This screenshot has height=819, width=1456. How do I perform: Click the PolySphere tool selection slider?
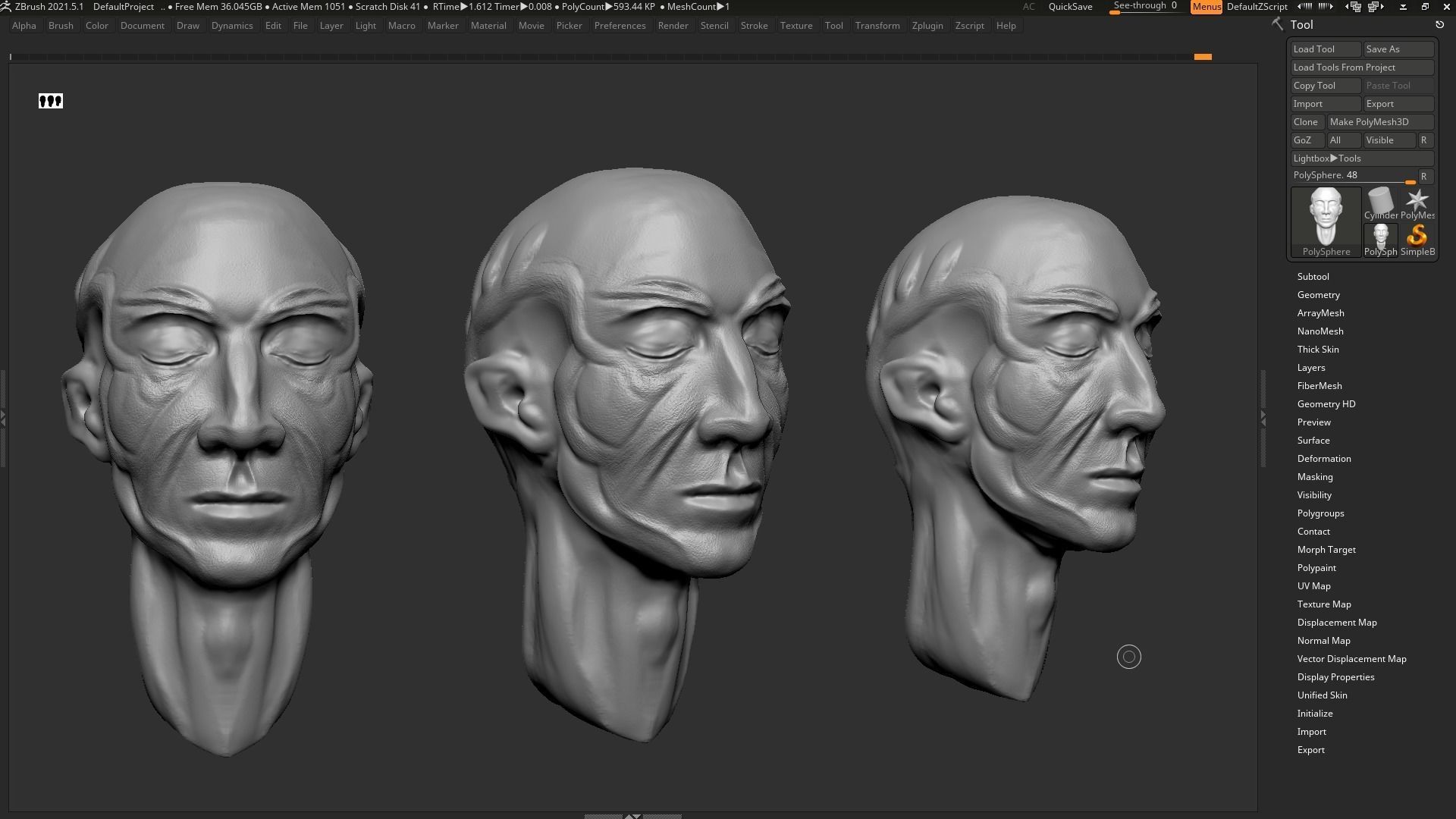1354,176
